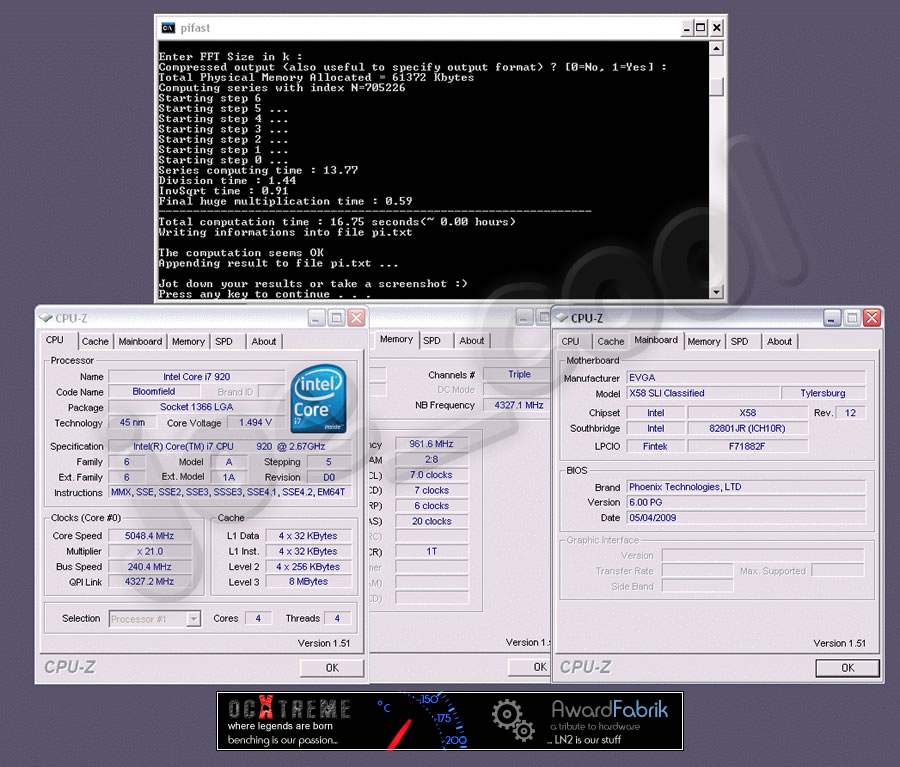The image size is (900, 767).
Task: Click pifast scrollbar down arrow
Action: click(x=716, y=292)
